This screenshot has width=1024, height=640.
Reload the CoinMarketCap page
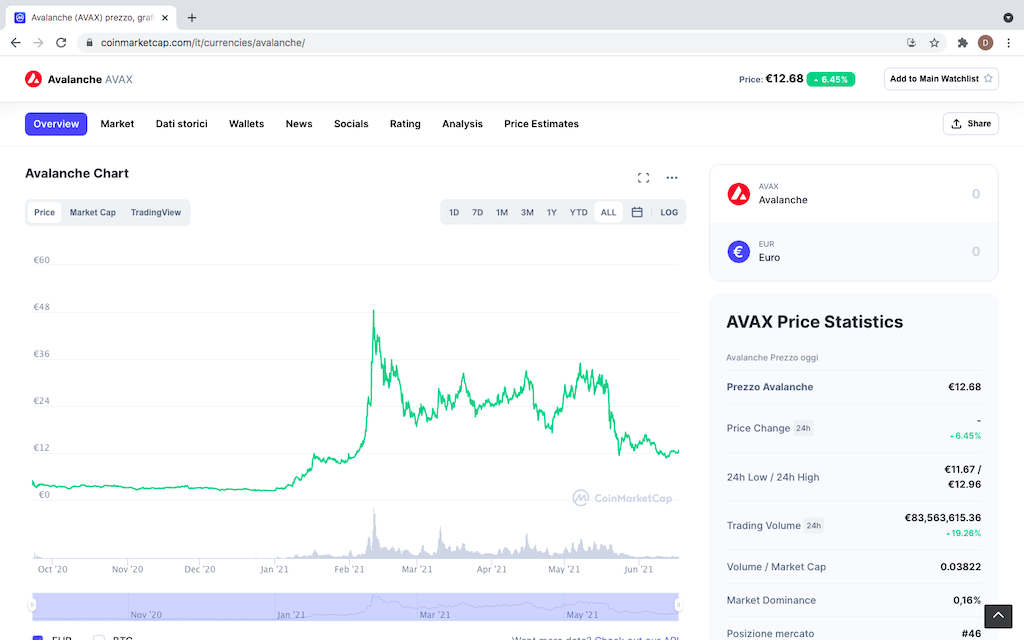click(61, 42)
